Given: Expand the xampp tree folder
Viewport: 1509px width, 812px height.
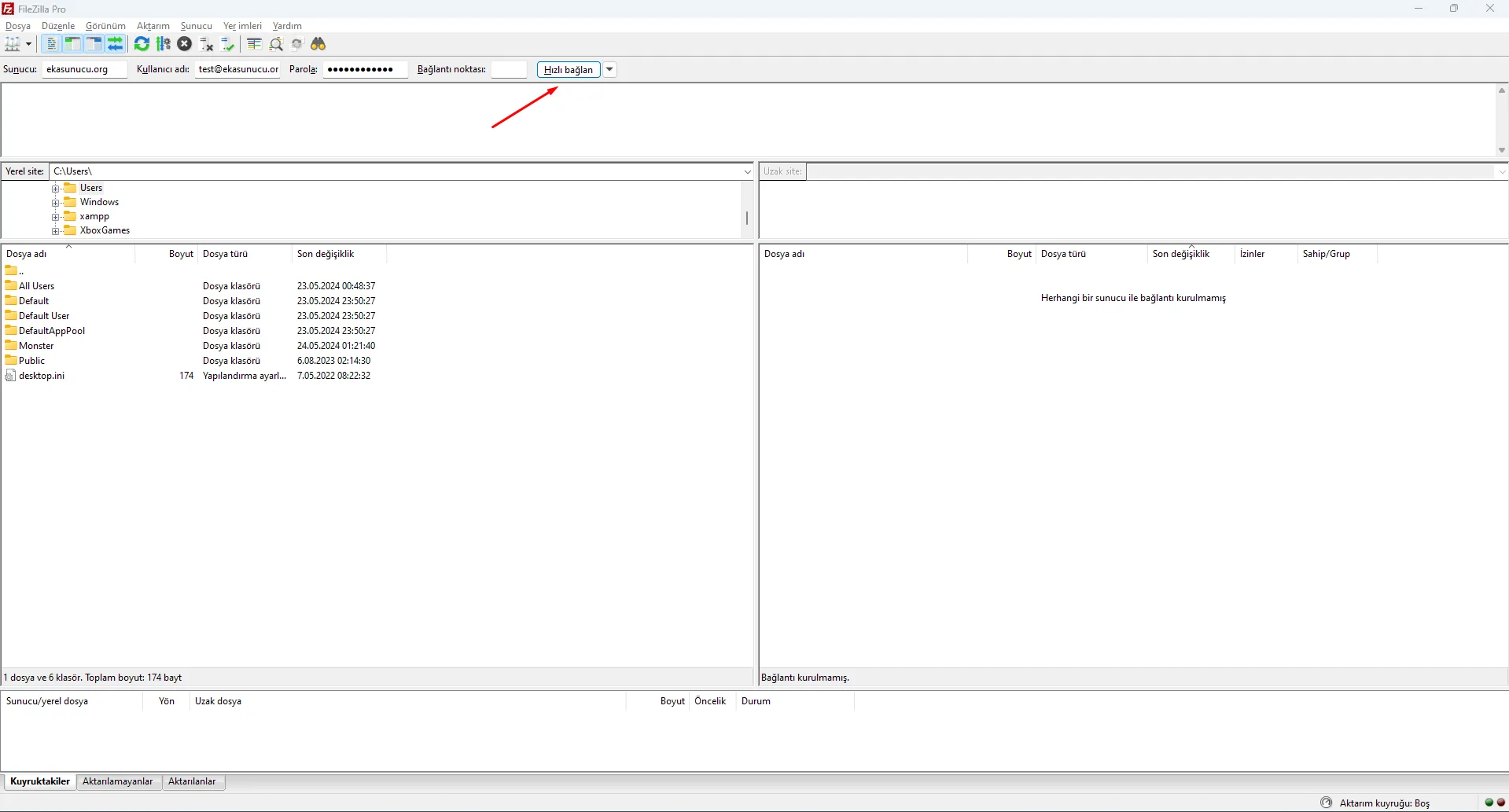Looking at the screenshot, I should click(56, 217).
